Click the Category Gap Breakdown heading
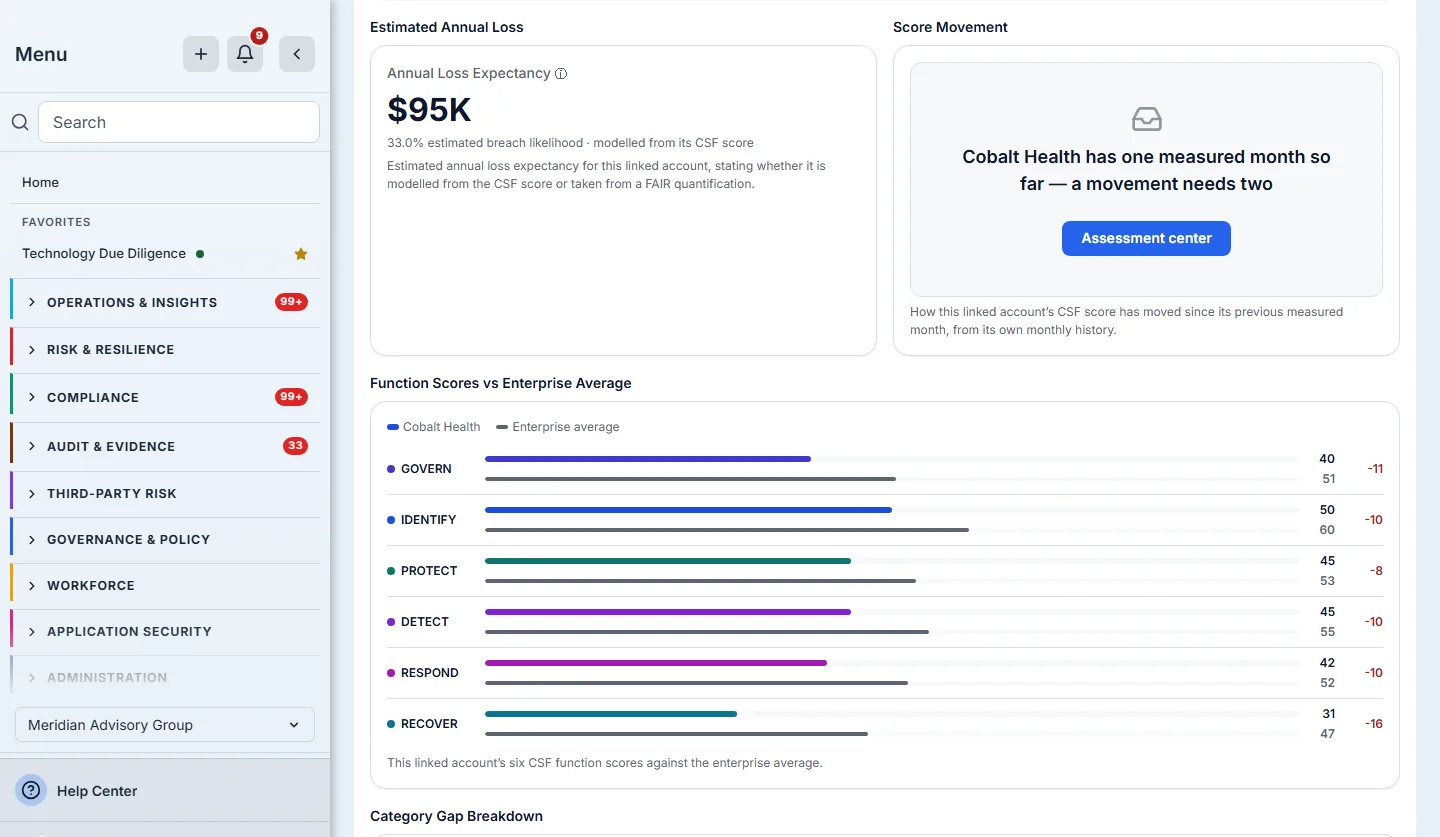Image resolution: width=1440 pixels, height=837 pixels. coord(456,816)
